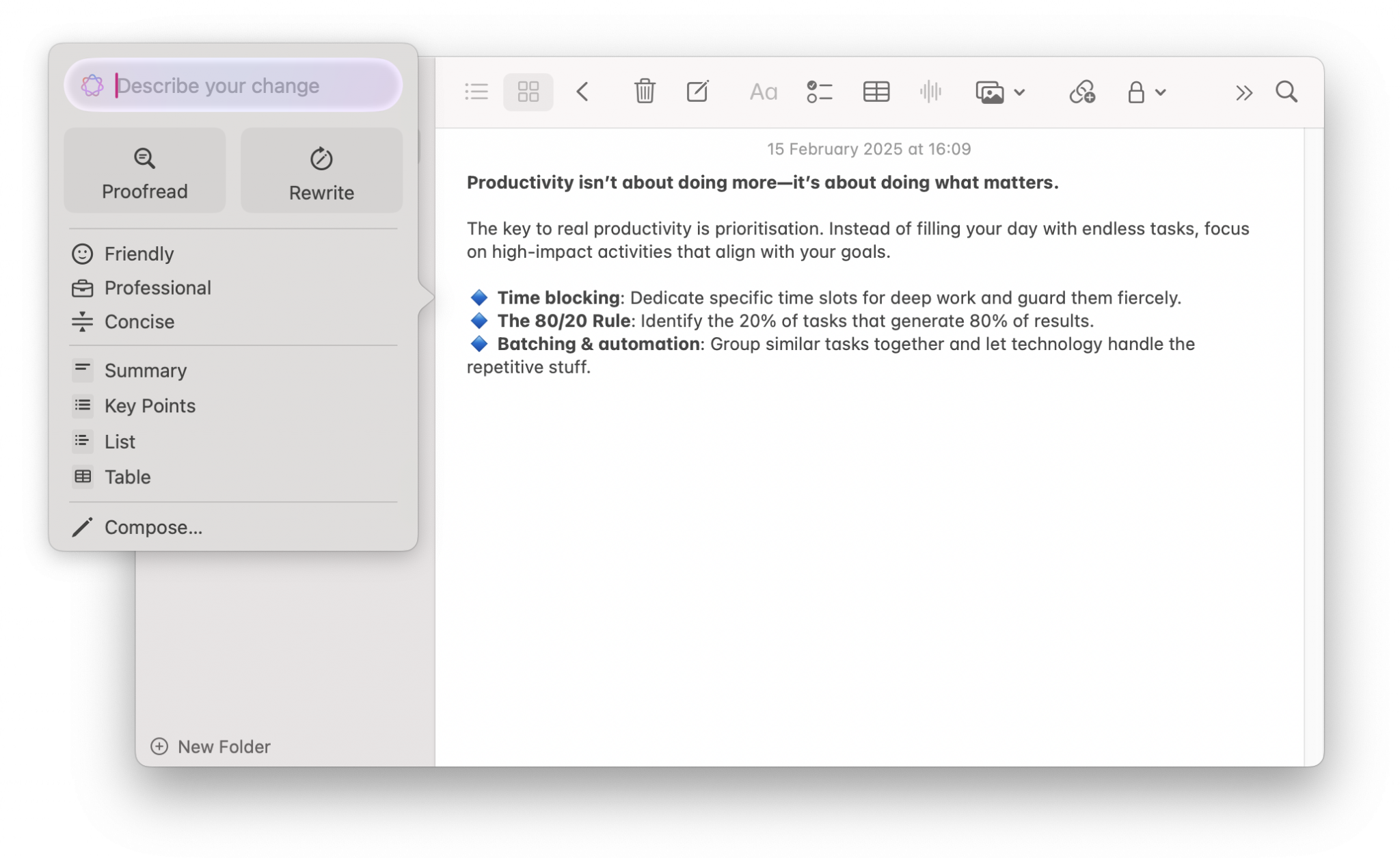Select Summary in Writing Tools

[145, 370]
